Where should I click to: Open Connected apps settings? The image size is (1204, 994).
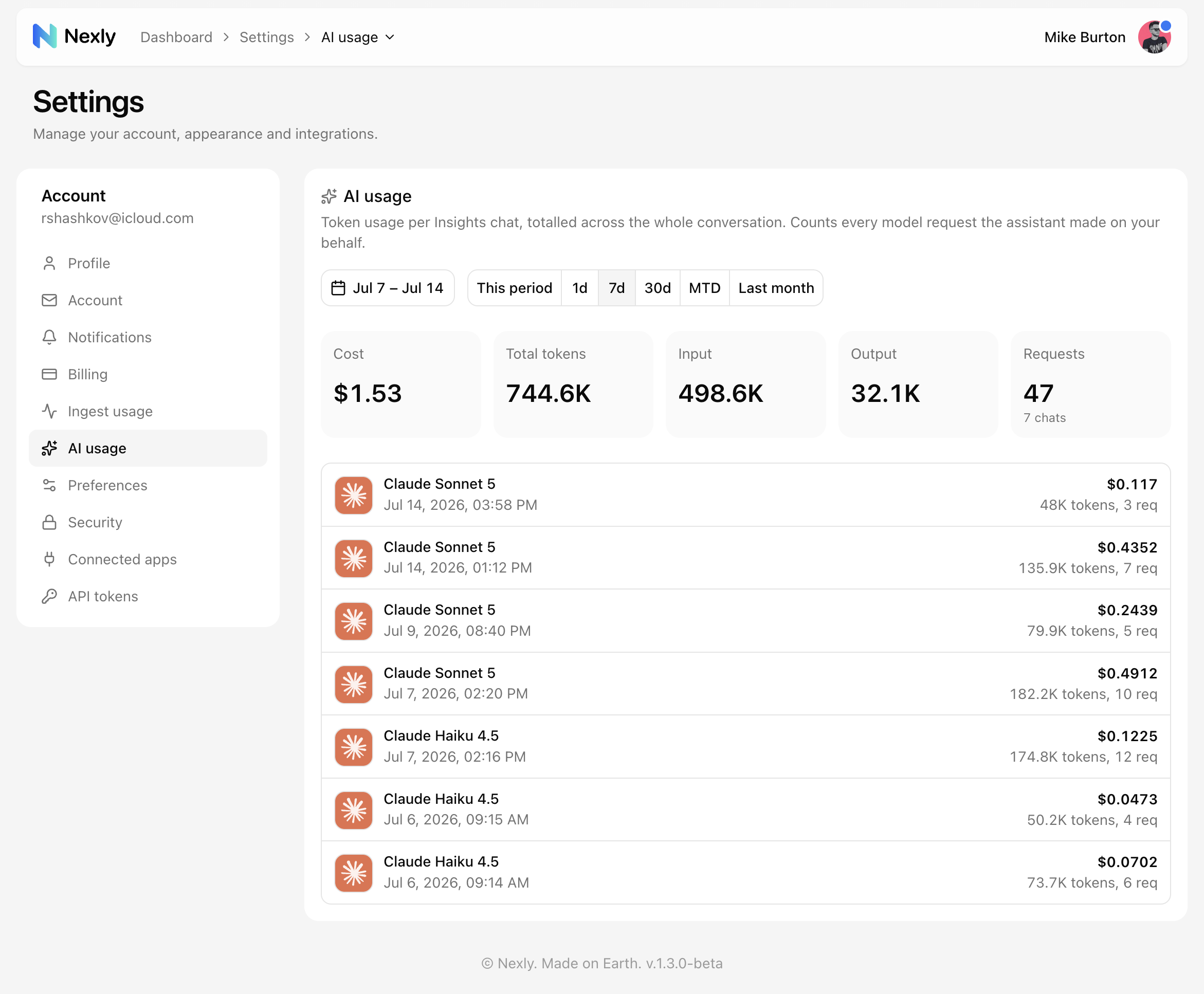[148, 559]
